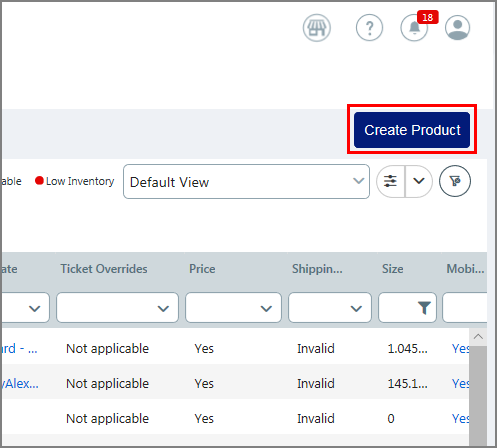Click the scrollbar up arrow in grid

tap(478, 337)
